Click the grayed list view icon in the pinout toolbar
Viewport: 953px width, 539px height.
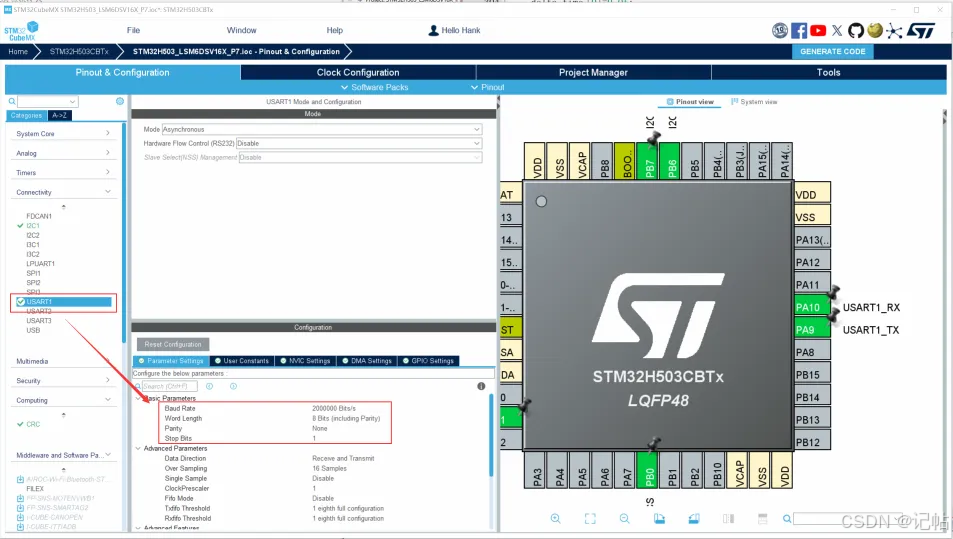[x=763, y=518]
